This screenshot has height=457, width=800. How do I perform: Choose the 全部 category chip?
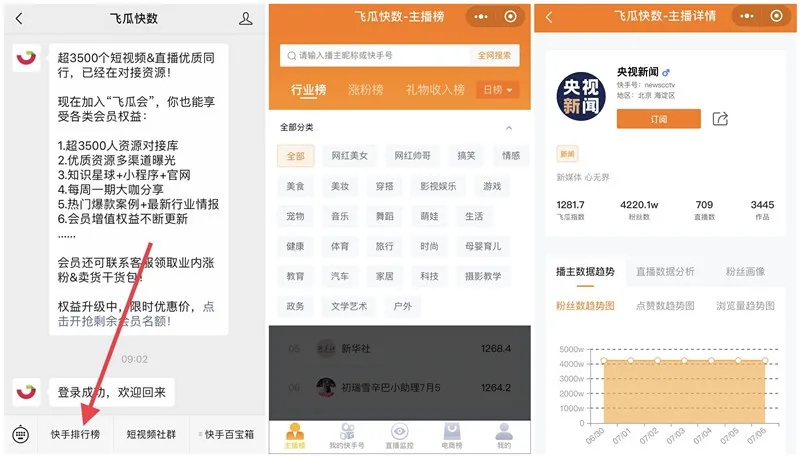point(295,156)
